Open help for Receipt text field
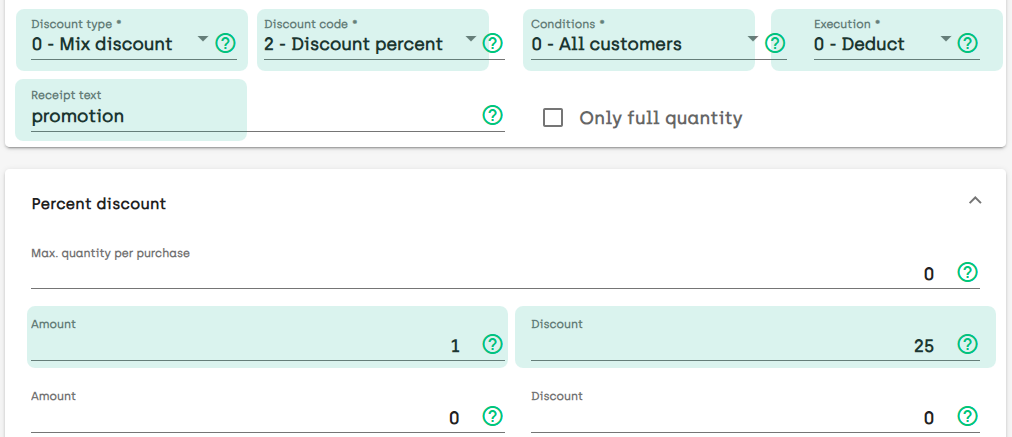Image resolution: width=1012 pixels, height=437 pixels. (492, 115)
